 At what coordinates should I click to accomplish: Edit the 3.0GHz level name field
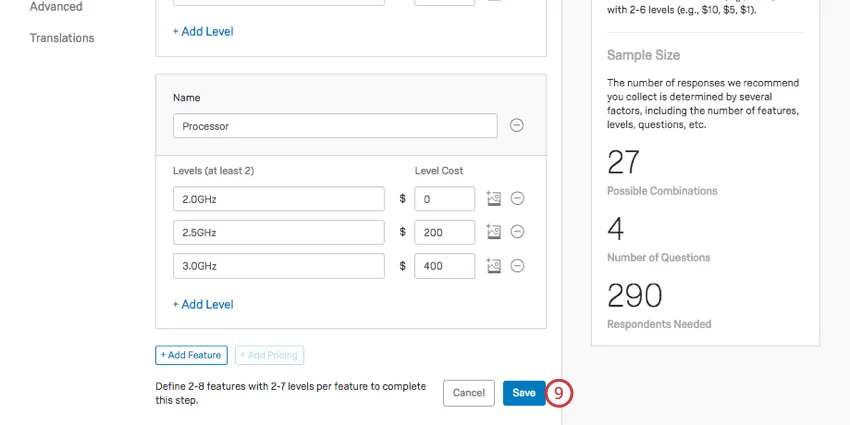[x=279, y=266]
